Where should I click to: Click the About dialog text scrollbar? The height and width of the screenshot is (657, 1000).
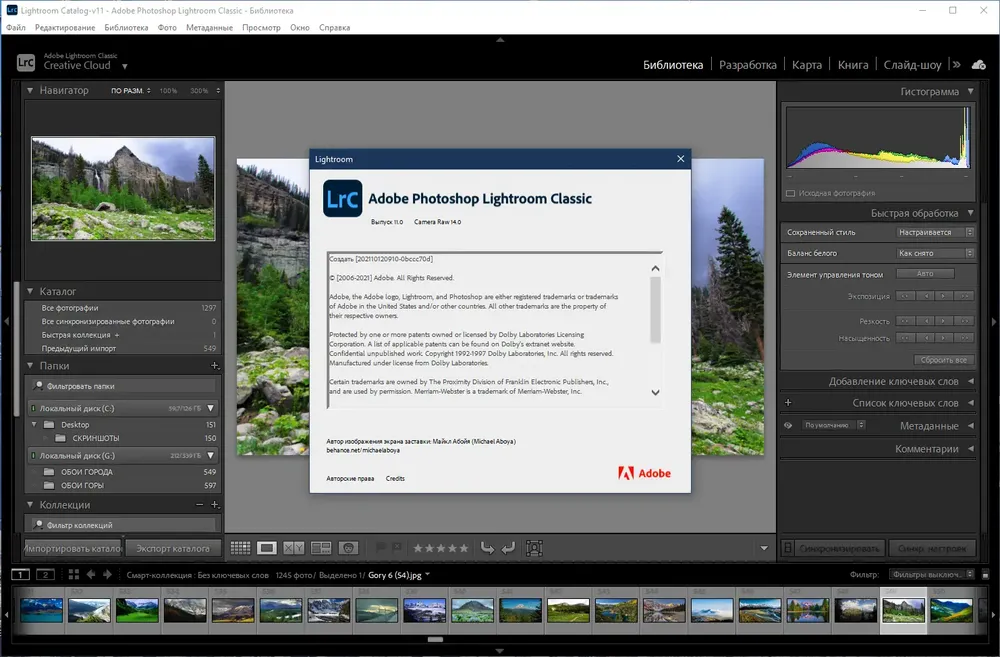click(x=655, y=309)
